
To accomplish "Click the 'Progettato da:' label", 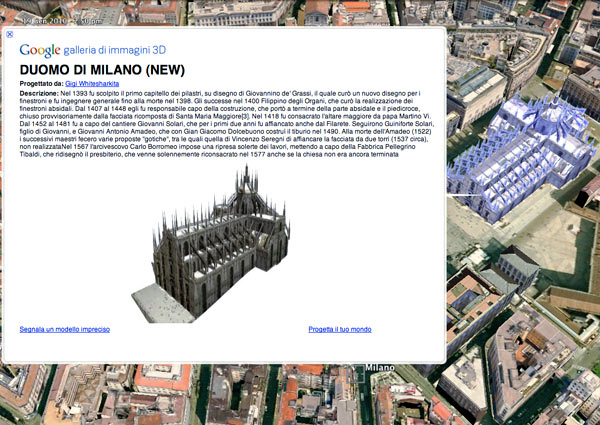I will coord(42,84).
